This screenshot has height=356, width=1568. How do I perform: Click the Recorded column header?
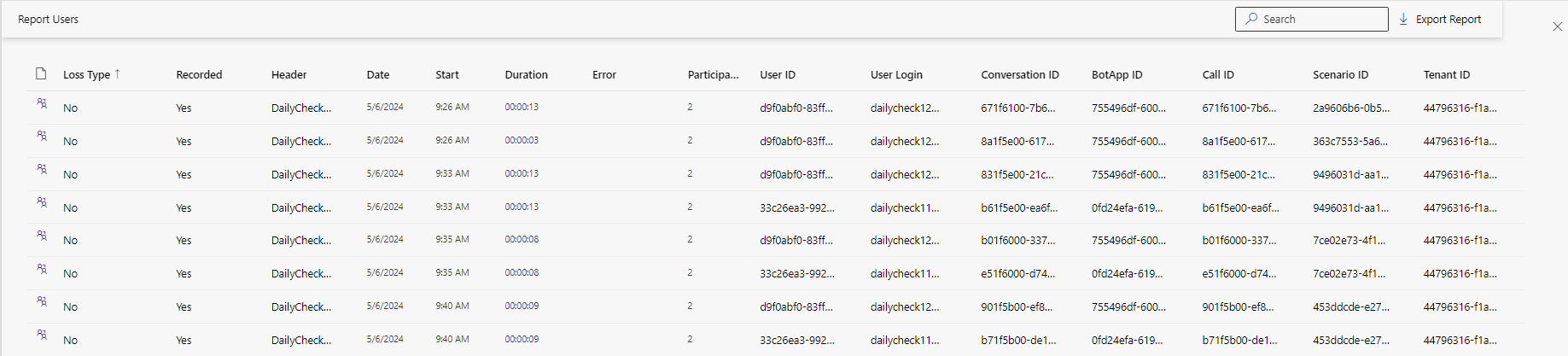(199, 75)
